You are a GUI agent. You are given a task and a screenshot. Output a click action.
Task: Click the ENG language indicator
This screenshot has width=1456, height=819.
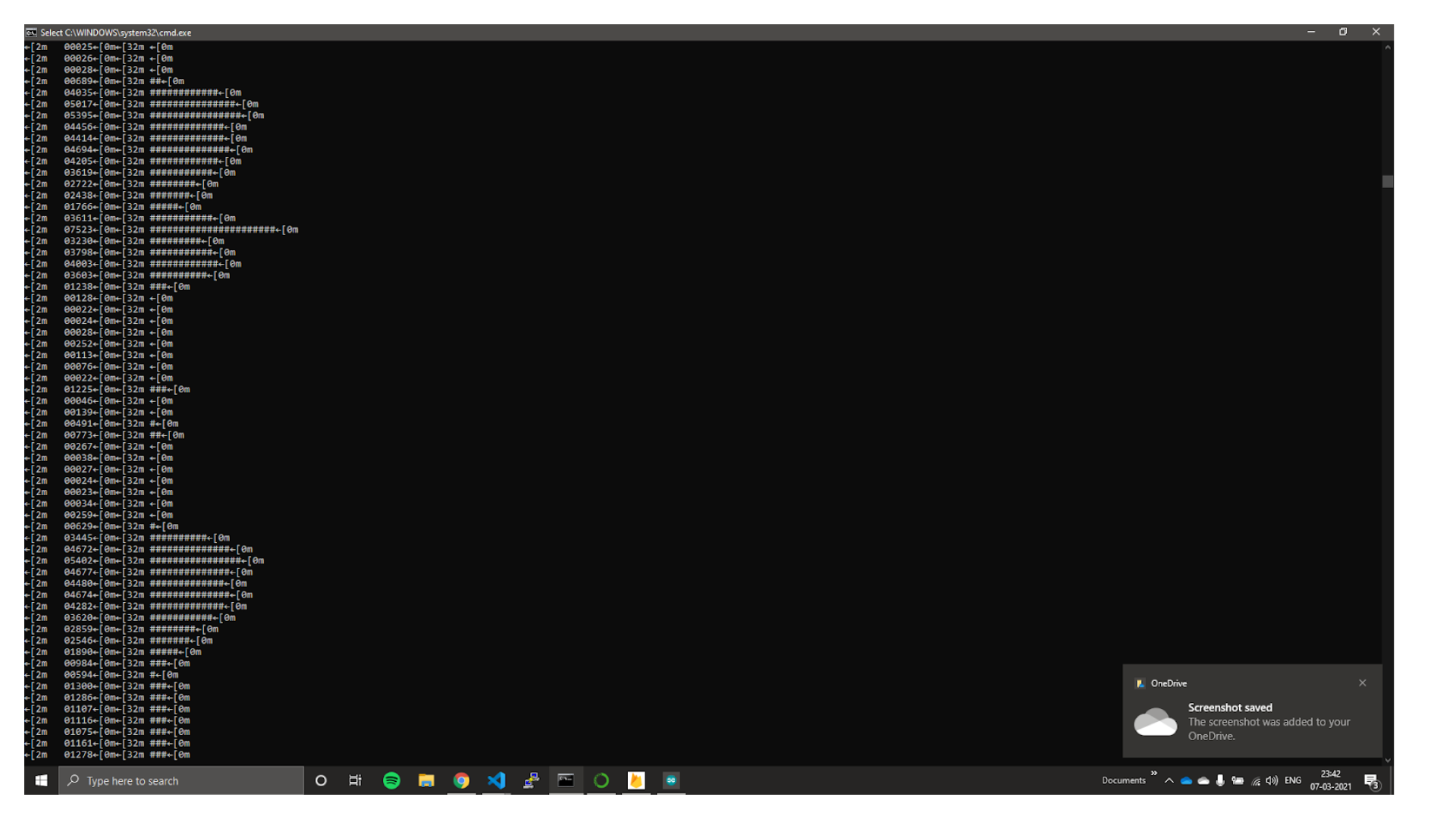(1293, 780)
